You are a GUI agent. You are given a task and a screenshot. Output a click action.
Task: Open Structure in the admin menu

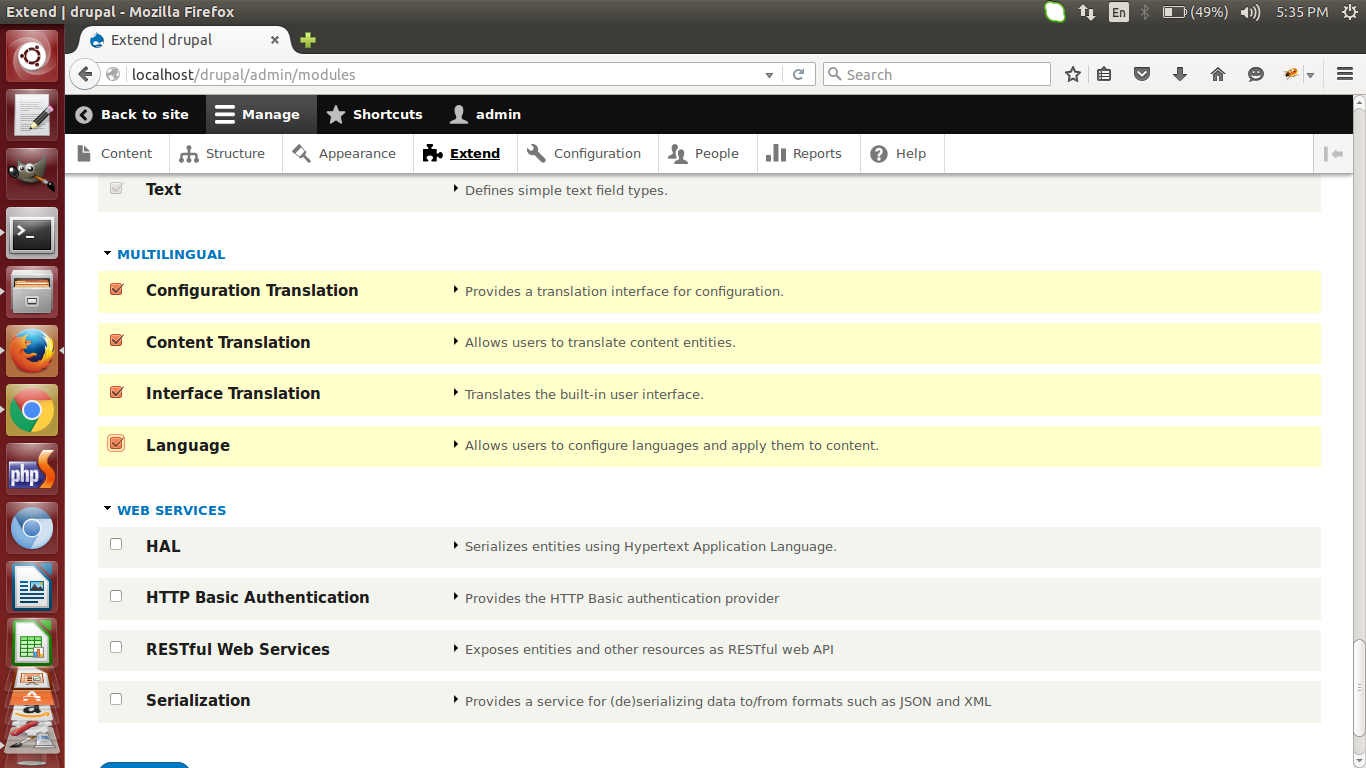tap(224, 153)
